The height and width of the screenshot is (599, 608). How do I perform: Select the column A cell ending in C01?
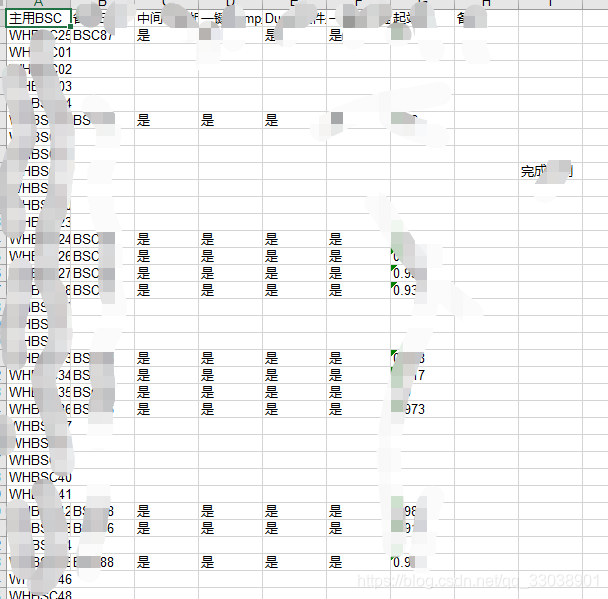point(38,52)
